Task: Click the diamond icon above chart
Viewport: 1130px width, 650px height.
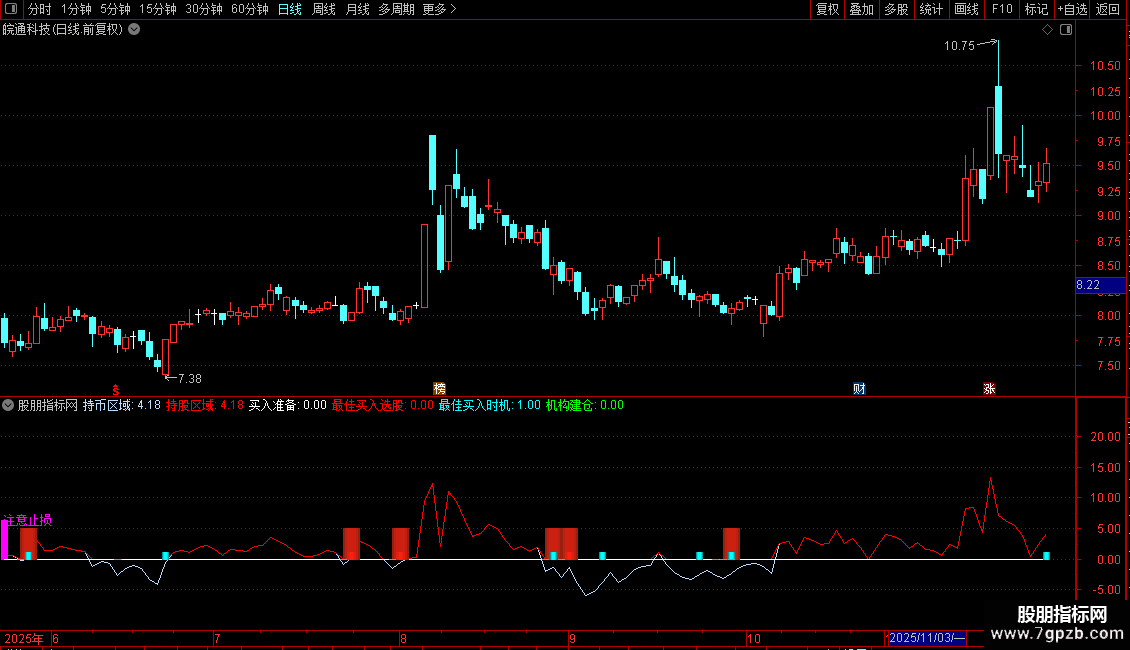Action: click(1048, 30)
